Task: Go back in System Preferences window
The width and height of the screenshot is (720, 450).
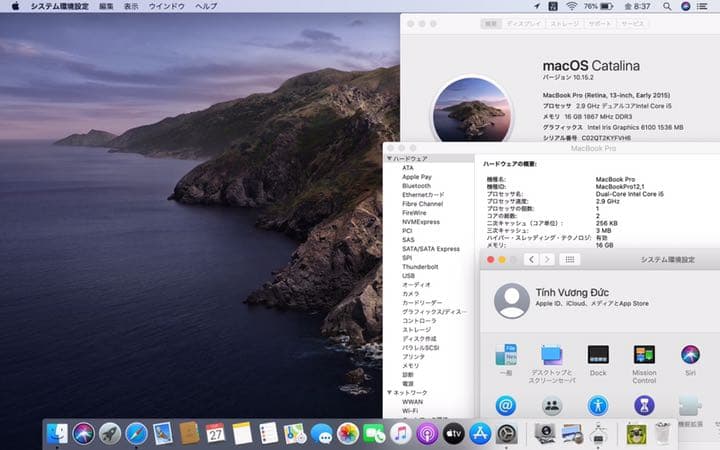Action: pyautogui.click(x=531, y=259)
